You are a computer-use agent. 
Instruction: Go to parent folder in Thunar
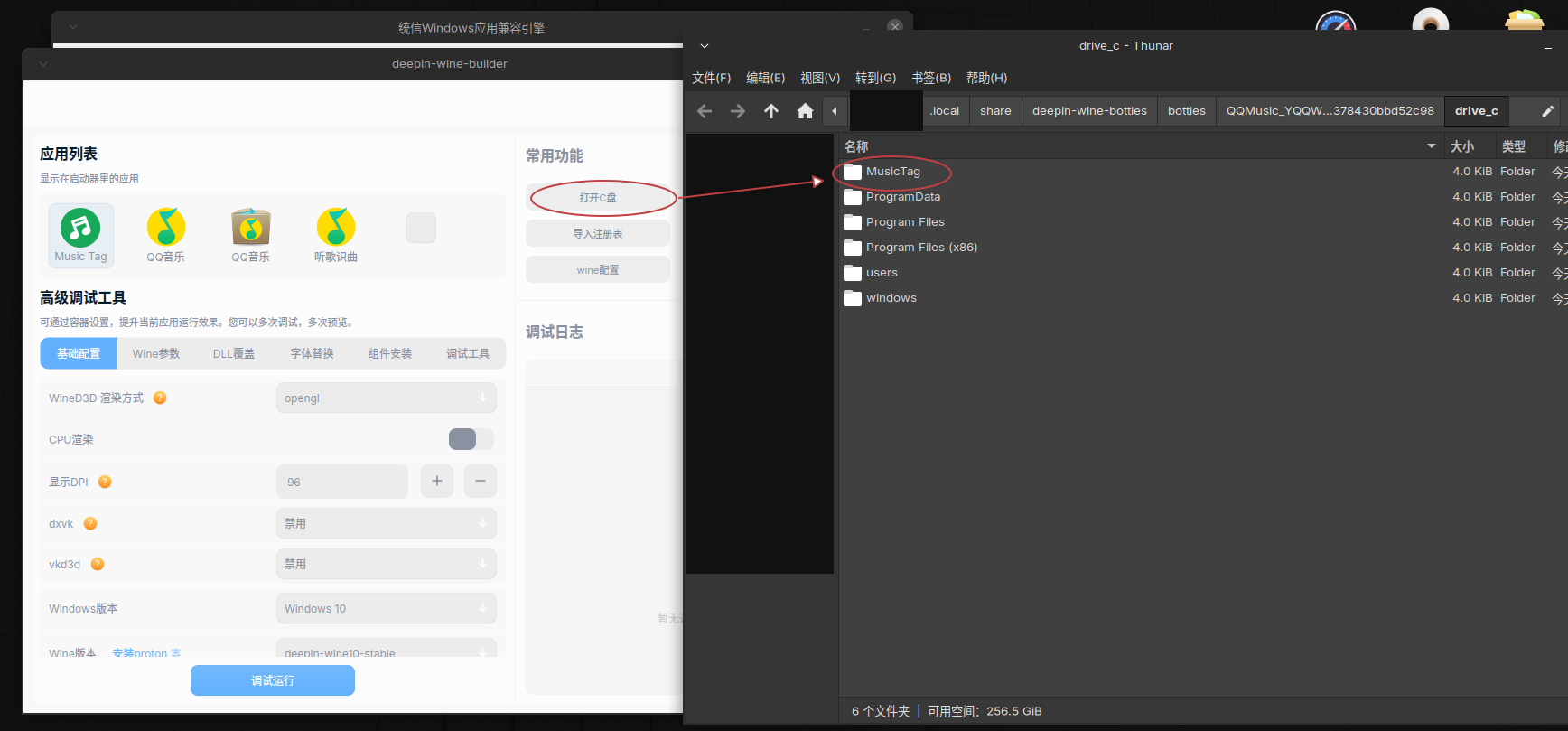point(771,111)
